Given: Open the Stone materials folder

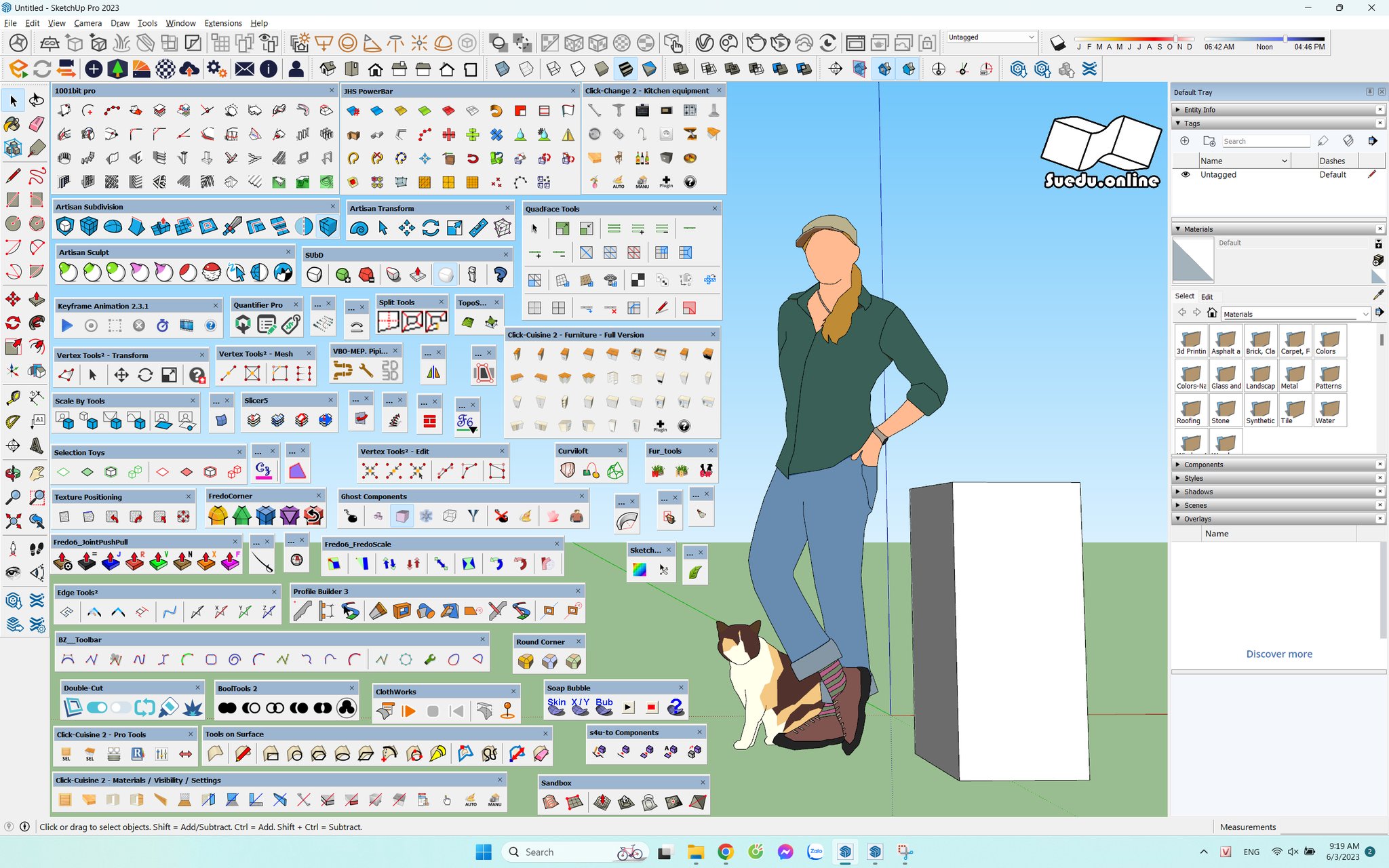Looking at the screenshot, I should tap(1226, 411).
